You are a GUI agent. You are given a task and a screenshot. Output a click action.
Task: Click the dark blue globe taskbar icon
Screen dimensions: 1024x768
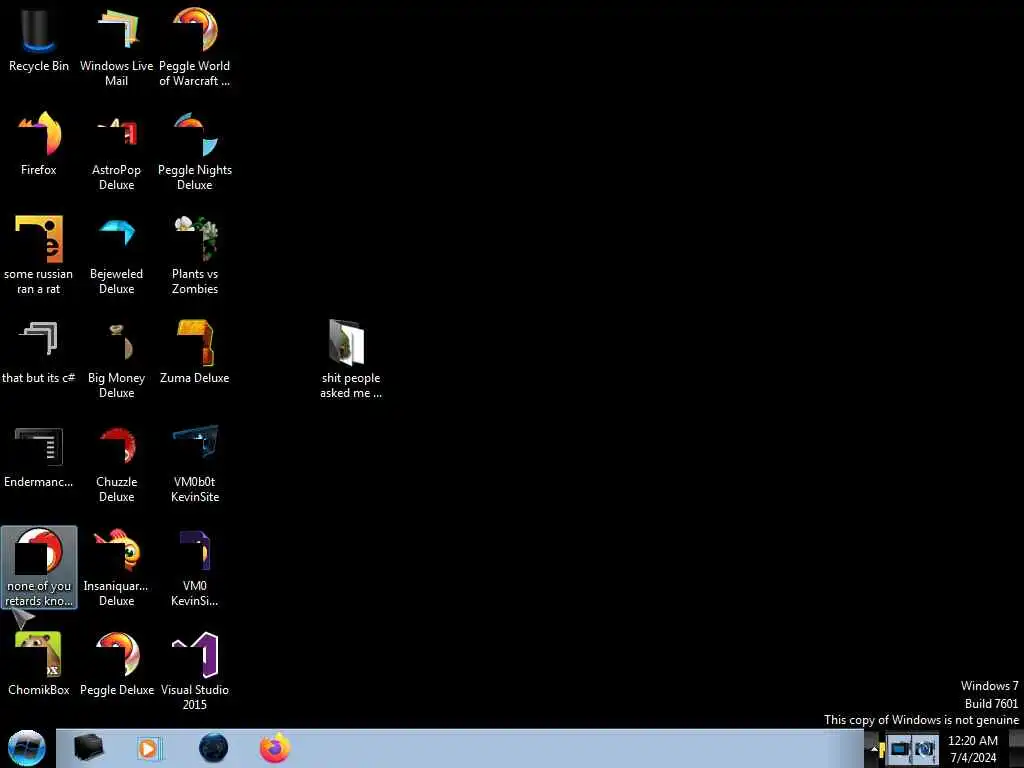click(x=214, y=748)
